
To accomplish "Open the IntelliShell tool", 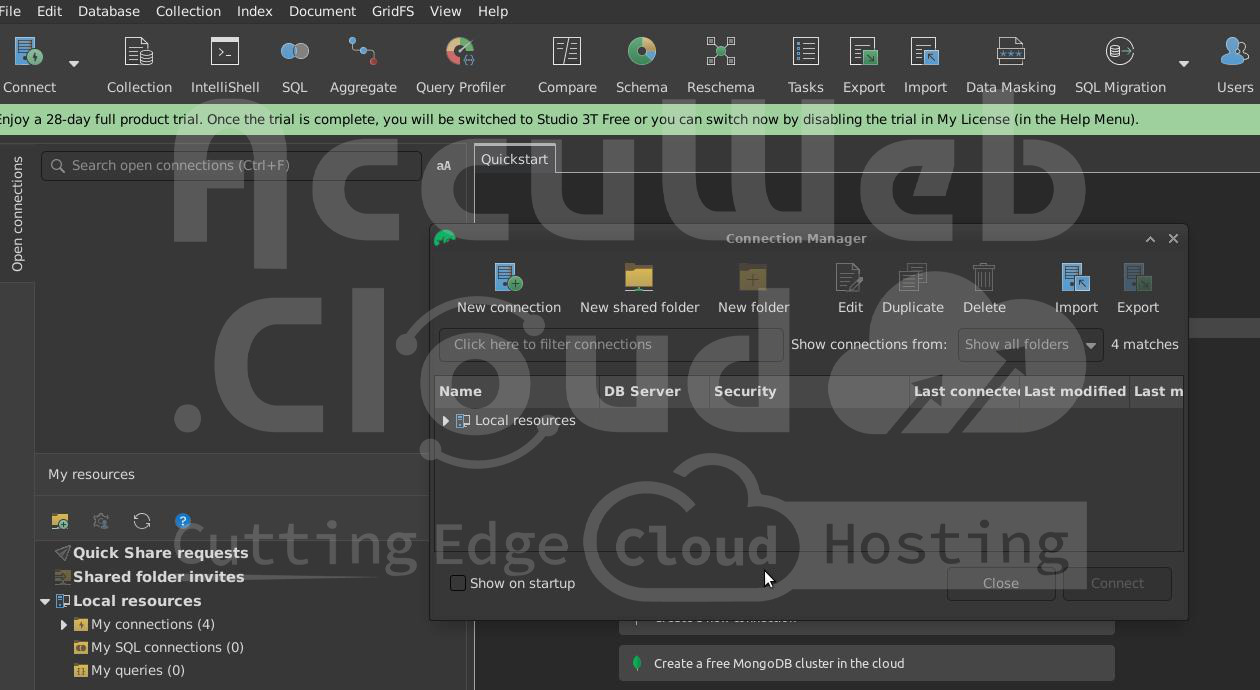I will [x=225, y=65].
